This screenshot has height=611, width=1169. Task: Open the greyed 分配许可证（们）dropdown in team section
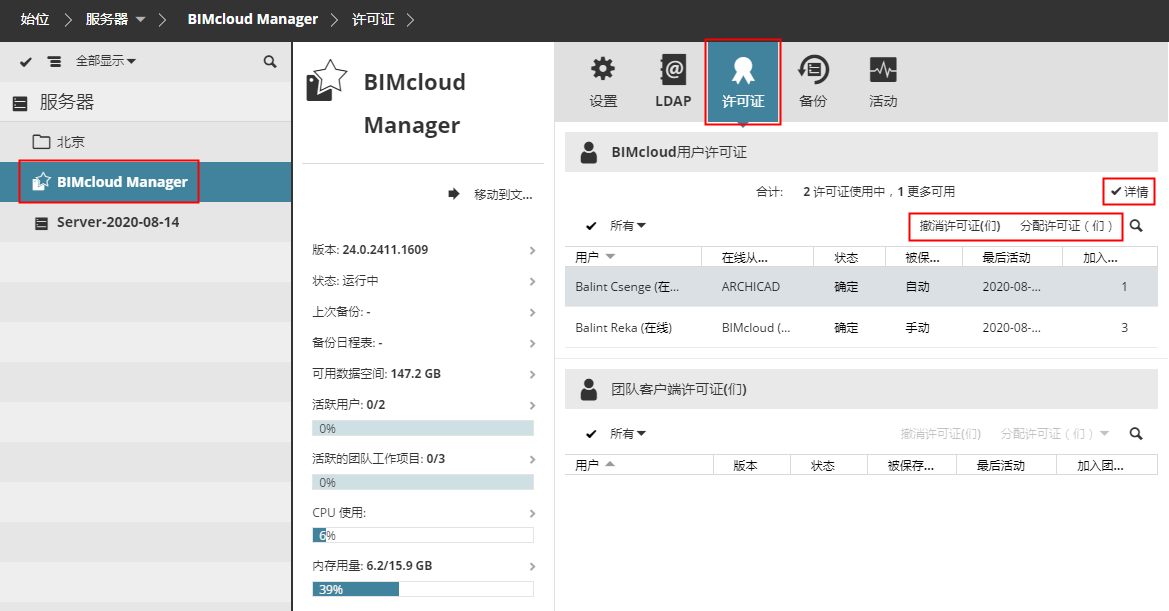tap(1054, 434)
